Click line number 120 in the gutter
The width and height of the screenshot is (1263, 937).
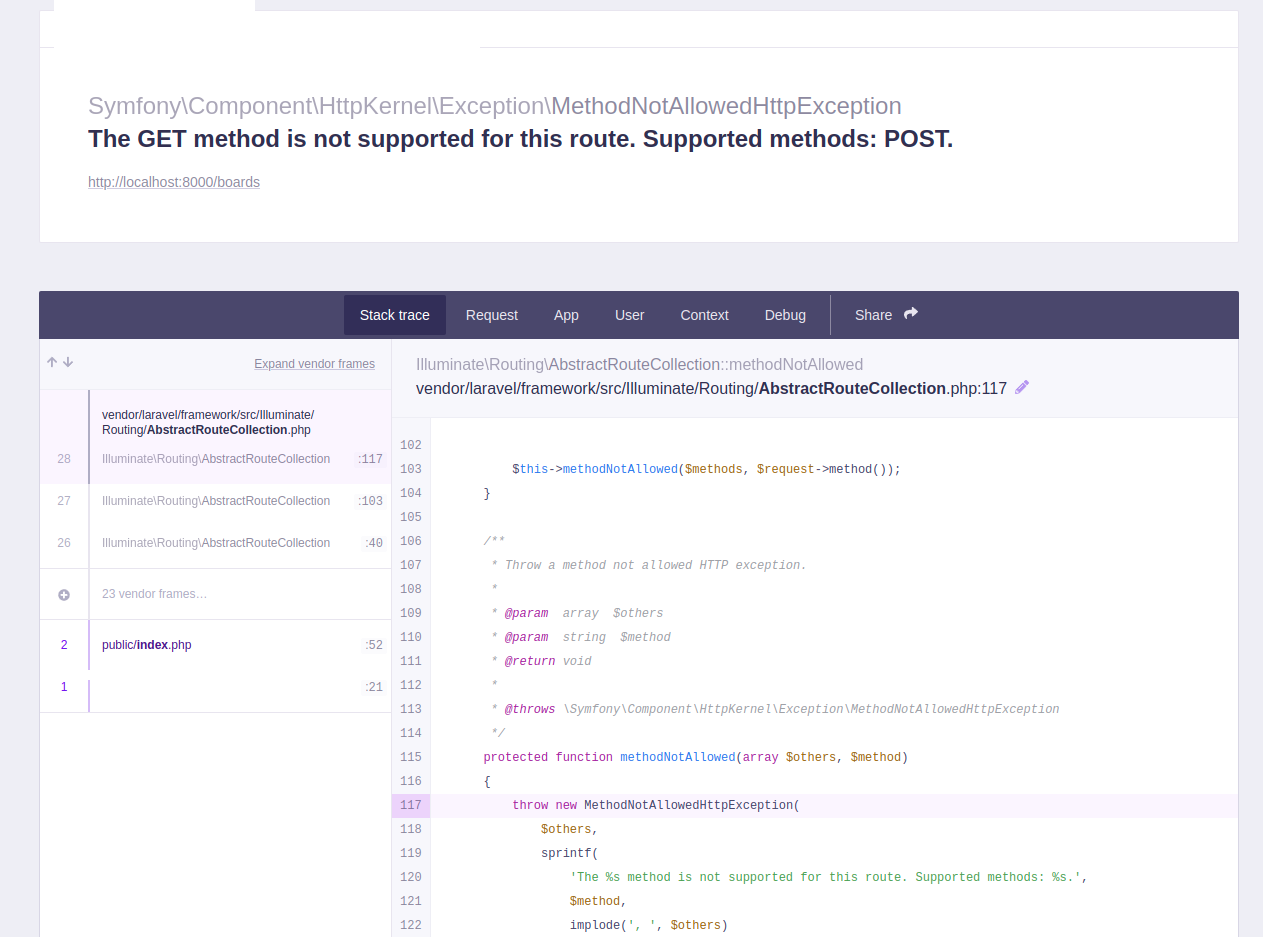tap(411, 877)
